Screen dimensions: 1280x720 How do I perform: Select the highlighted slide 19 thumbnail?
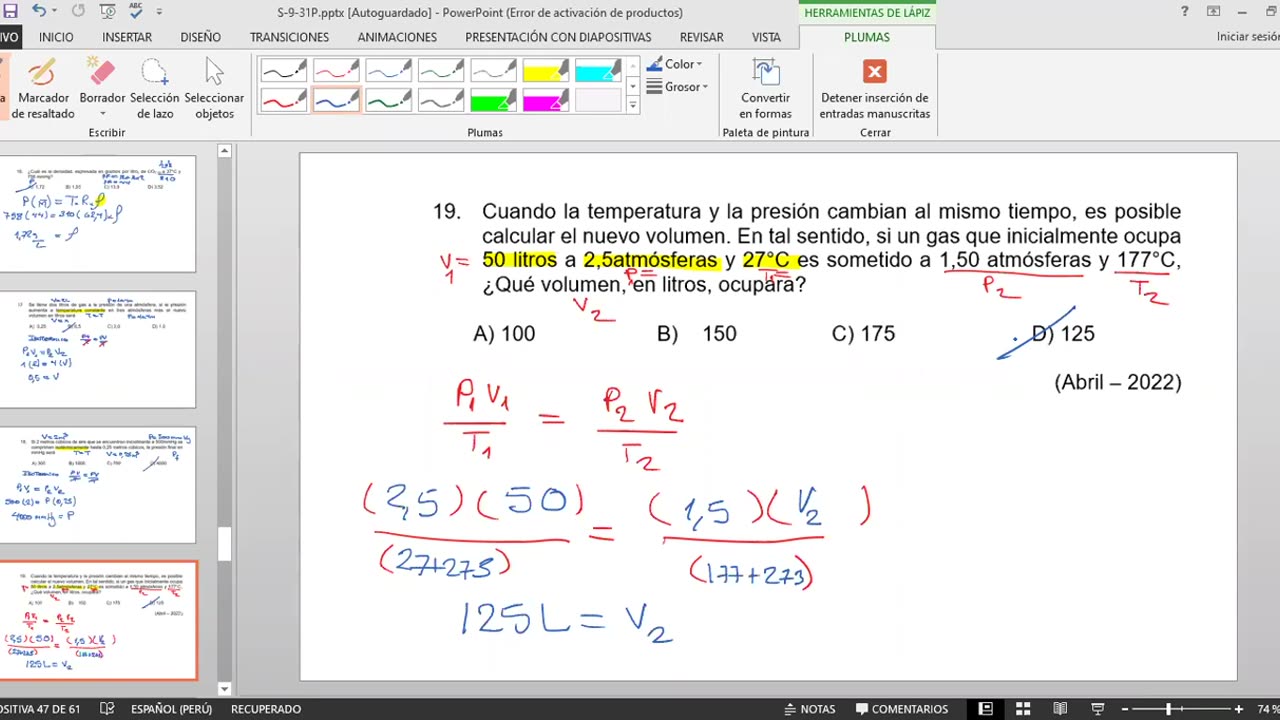pos(98,620)
